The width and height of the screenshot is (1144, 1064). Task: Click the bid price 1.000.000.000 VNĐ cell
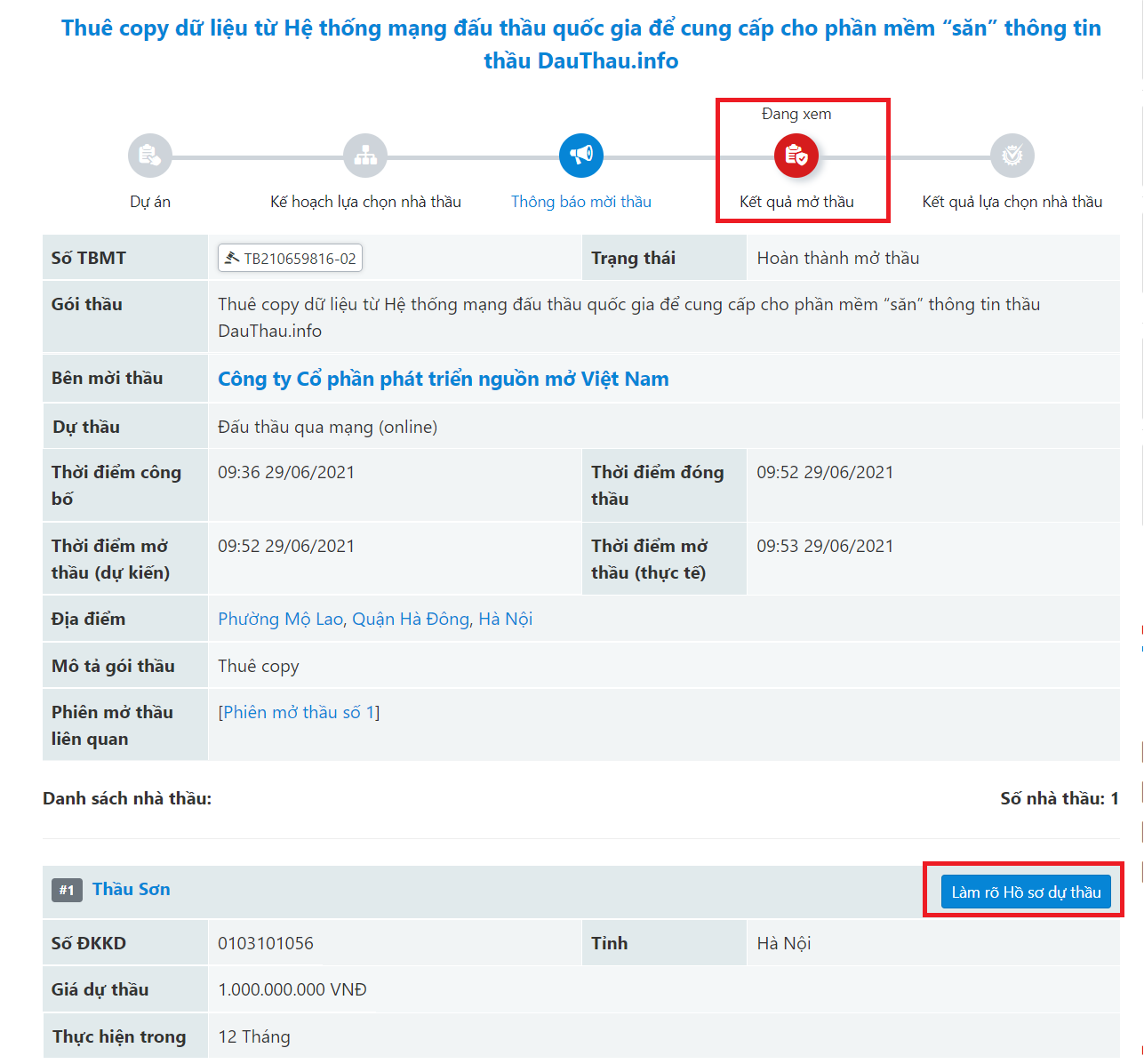292,989
